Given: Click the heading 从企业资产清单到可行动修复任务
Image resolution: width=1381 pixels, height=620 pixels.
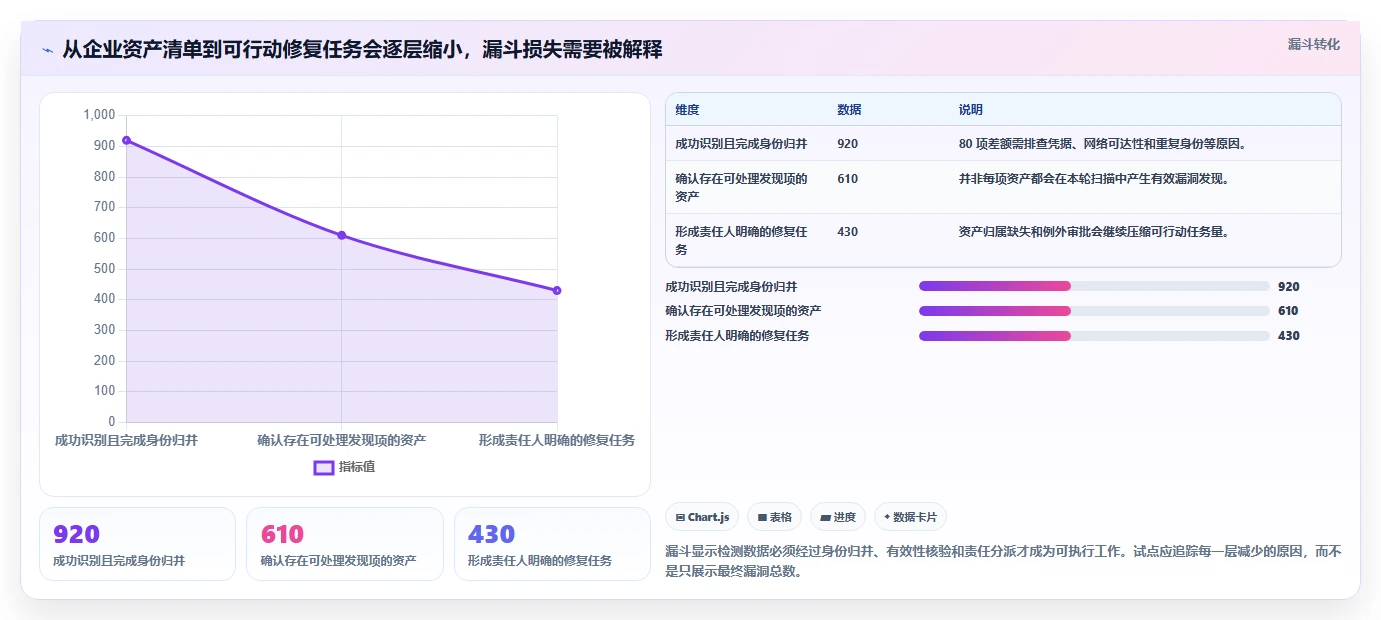Looking at the screenshot, I should pos(362,49).
